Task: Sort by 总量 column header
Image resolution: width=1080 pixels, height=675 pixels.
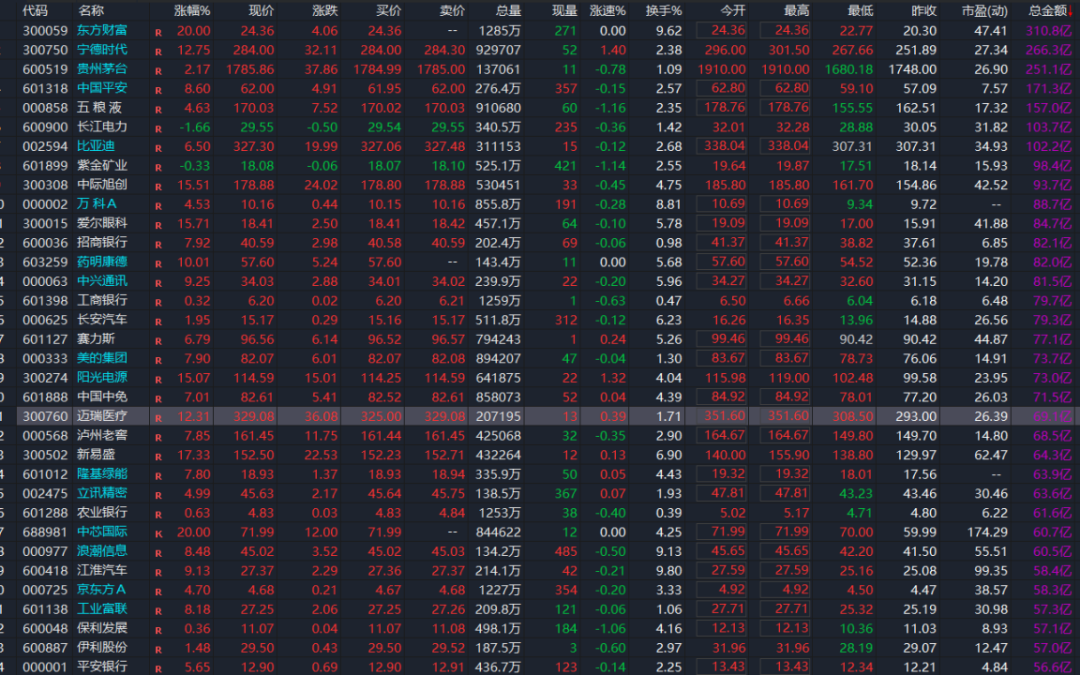Action: [508, 10]
